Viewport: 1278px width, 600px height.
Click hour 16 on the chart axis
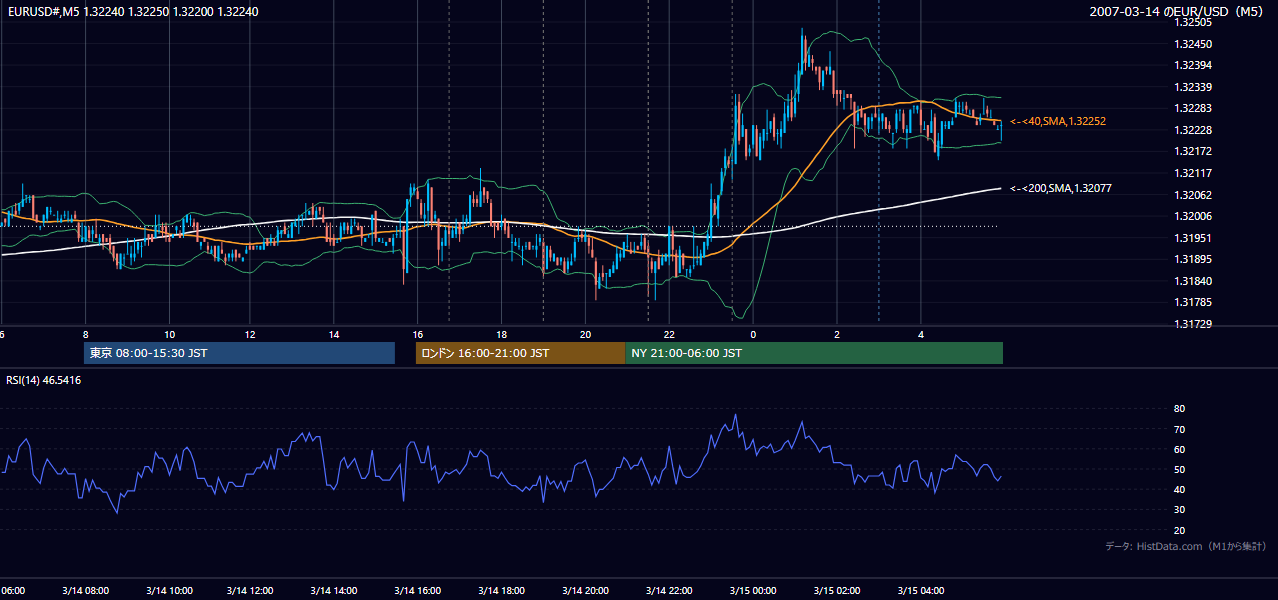click(x=418, y=334)
